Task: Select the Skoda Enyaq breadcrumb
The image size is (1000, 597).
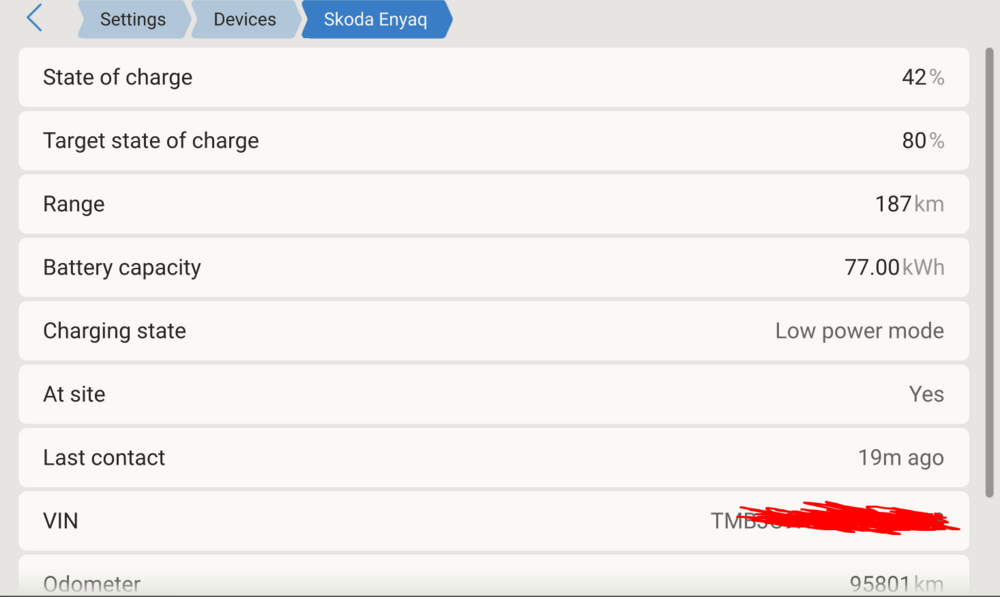Action: click(x=376, y=19)
